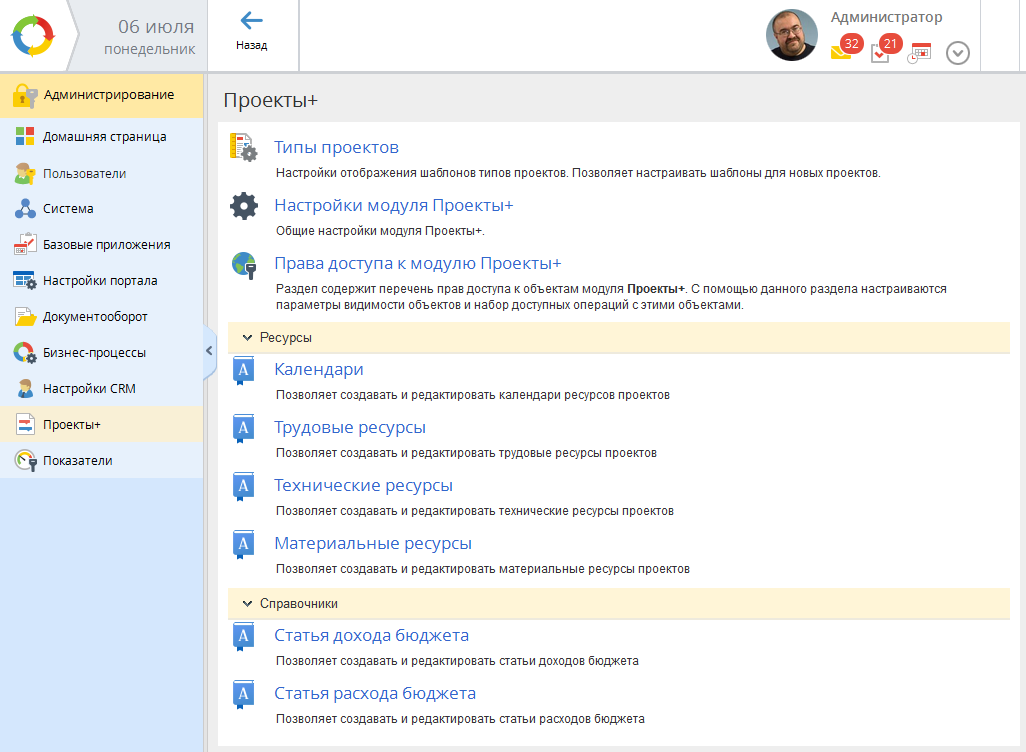Select Документооборот in the sidebar

pyautogui.click(x=95, y=317)
